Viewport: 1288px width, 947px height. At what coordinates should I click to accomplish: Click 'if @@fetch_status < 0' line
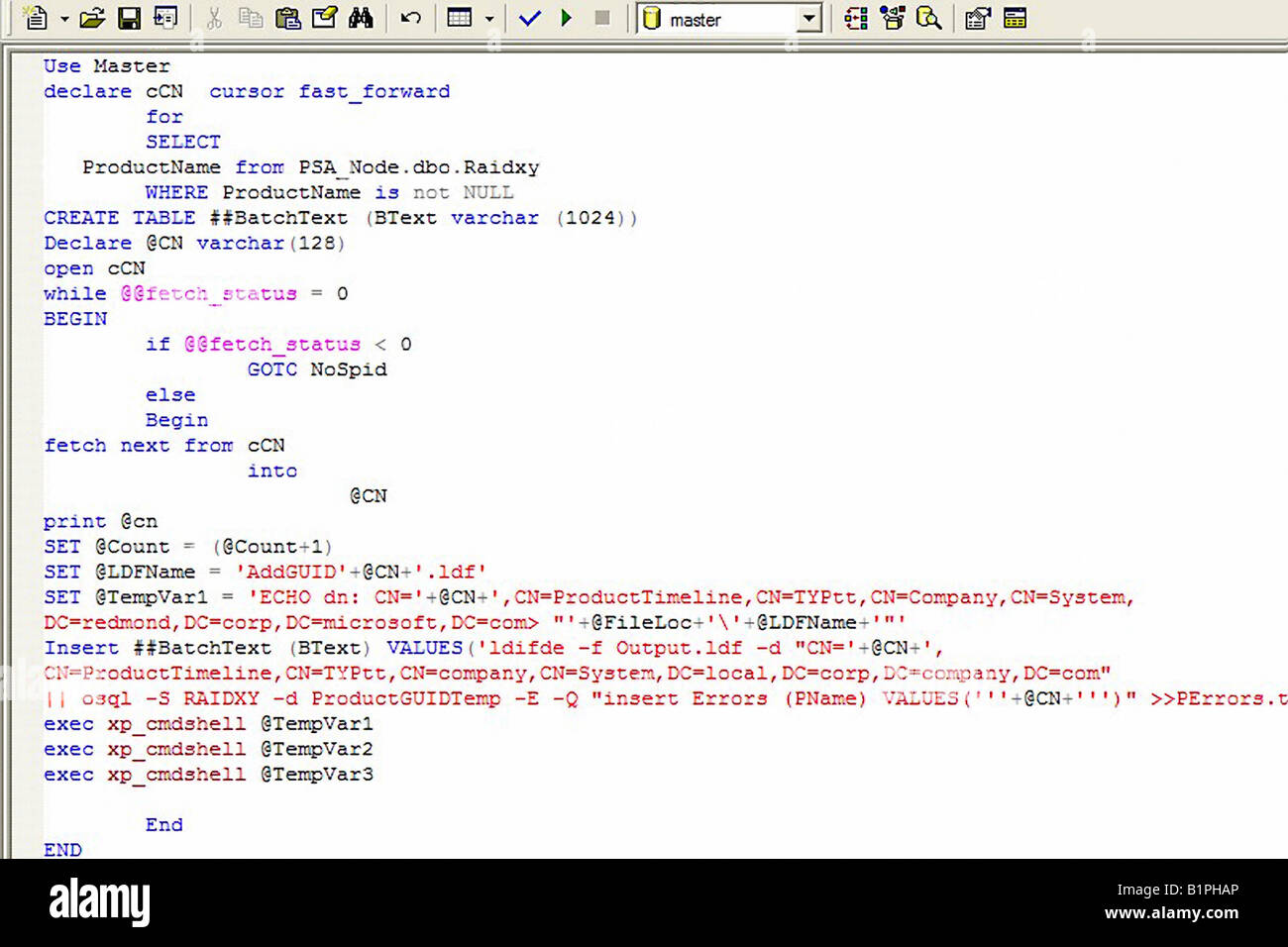coord(278,345)
